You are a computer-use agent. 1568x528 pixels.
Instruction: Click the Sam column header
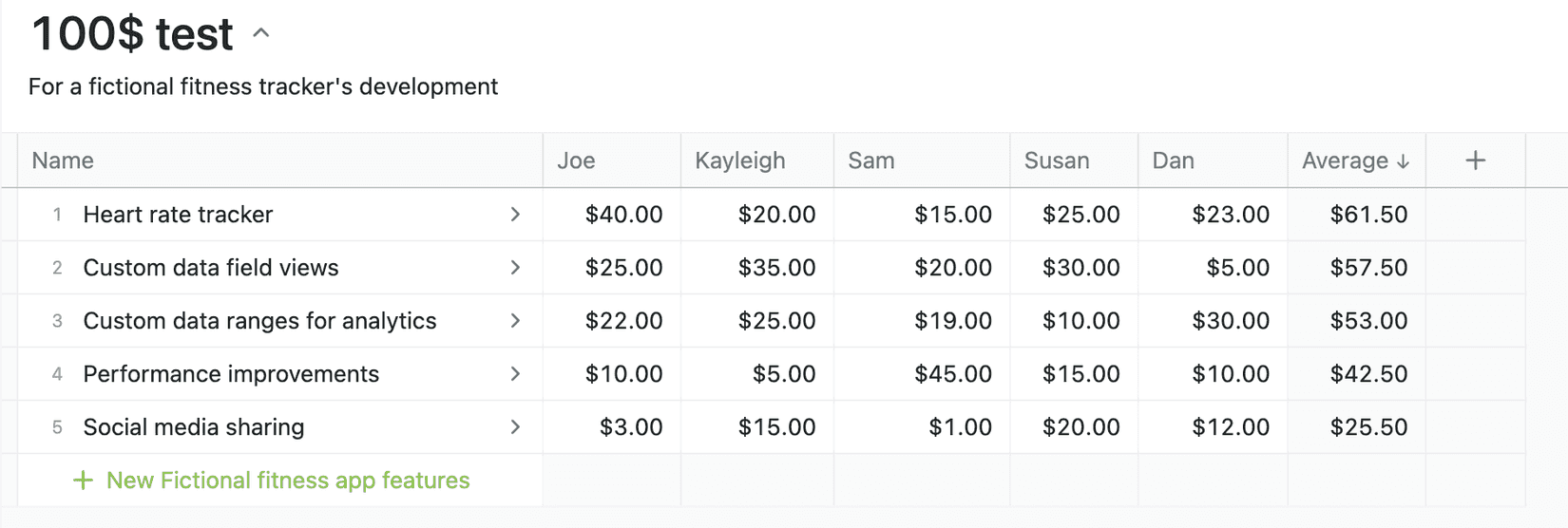[870, 160]
